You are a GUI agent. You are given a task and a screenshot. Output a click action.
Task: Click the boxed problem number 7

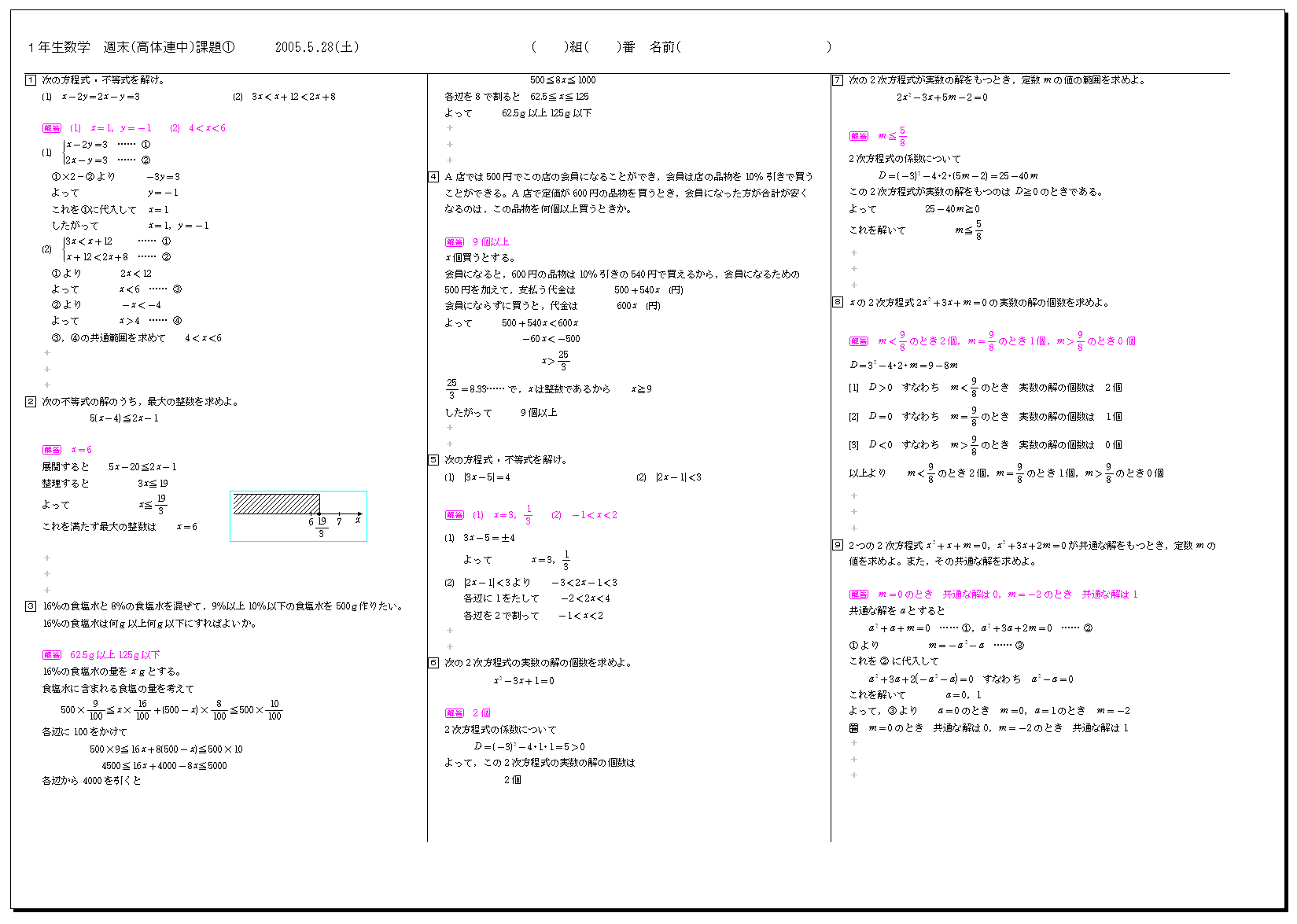pyautogui.click(x=838, y=80)
